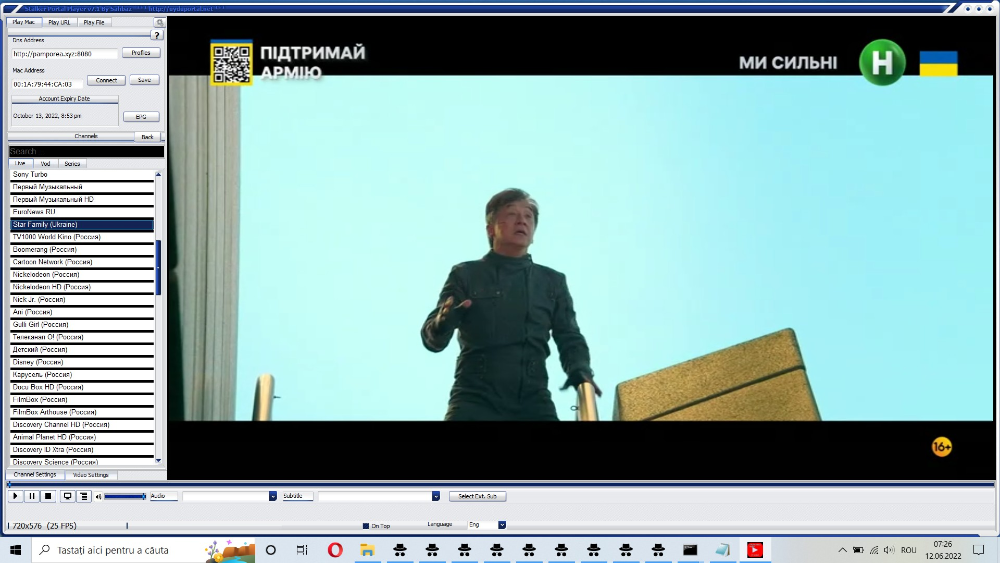The width and height of the screenshot is (1000, 563).
Task: Click the channel Search field
Action: point(86,152)
